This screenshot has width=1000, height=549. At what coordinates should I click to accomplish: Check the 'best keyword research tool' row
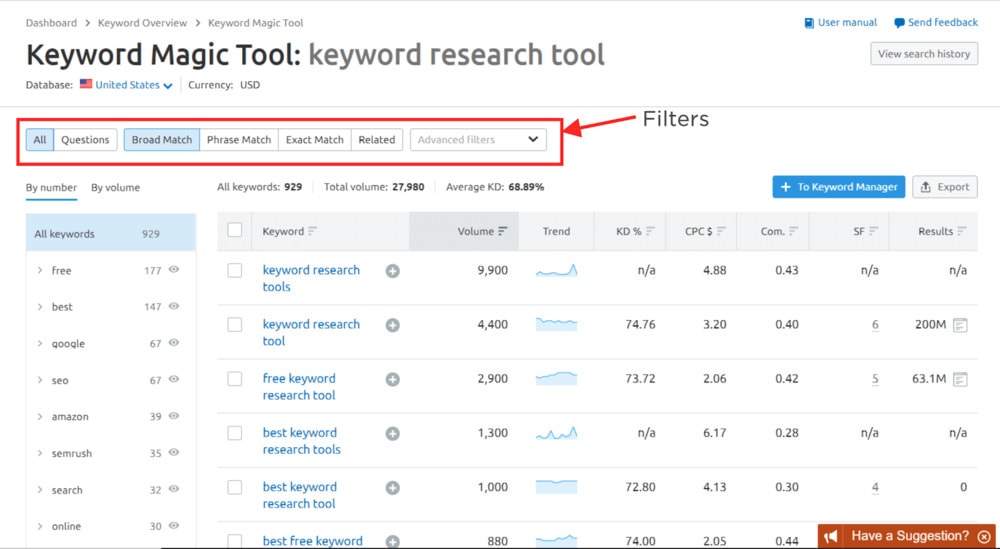pos(235,487)
